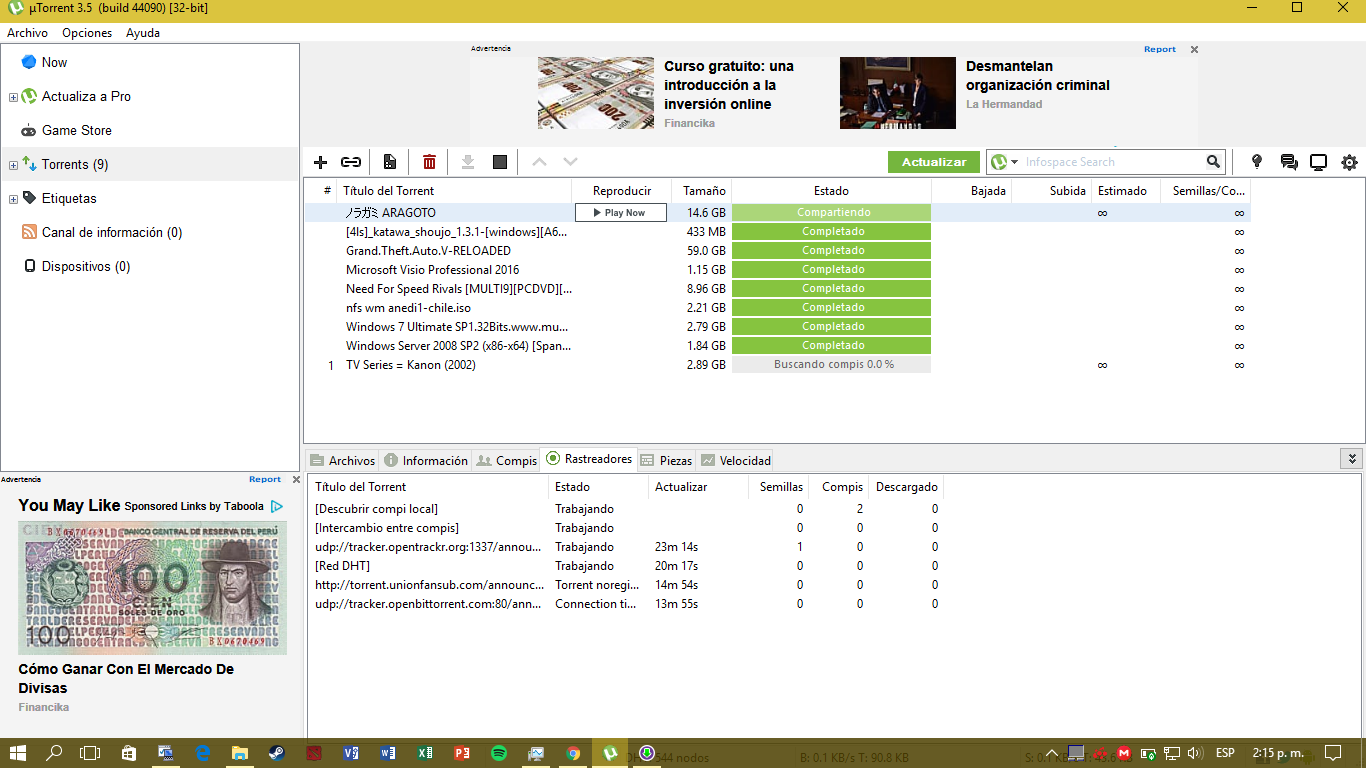Open the Archivo menu
1366x768 pixels.
tap(27, 33)
